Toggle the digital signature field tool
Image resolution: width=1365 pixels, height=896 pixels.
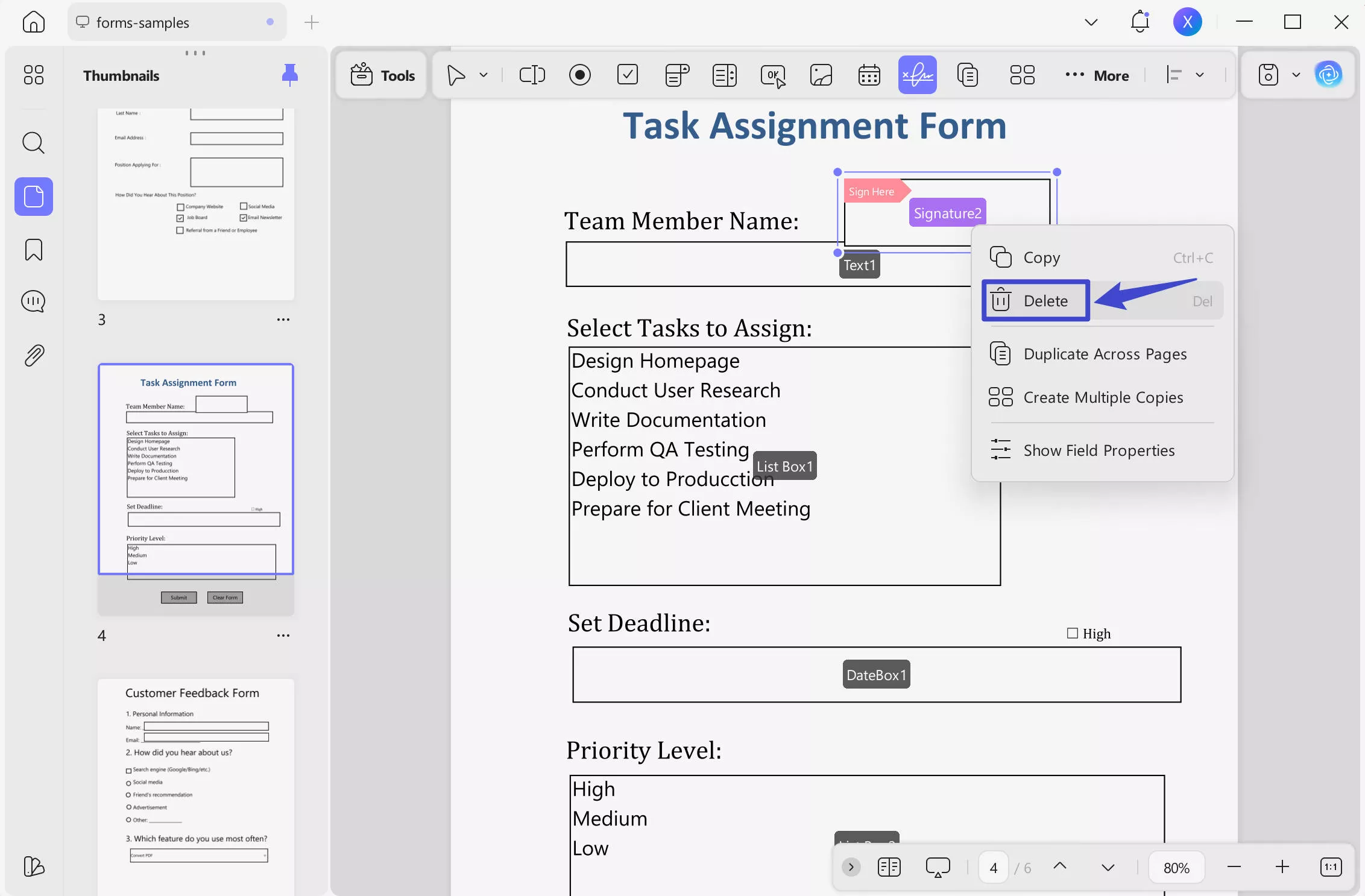tap(917, 75)
